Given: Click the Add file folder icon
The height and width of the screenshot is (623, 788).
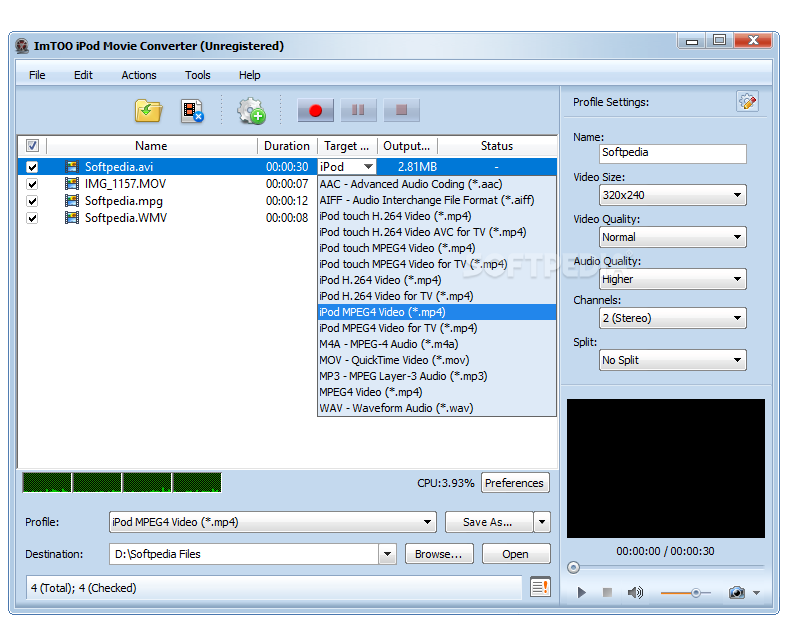Looking at the screenshot, I should click(148, 111).
